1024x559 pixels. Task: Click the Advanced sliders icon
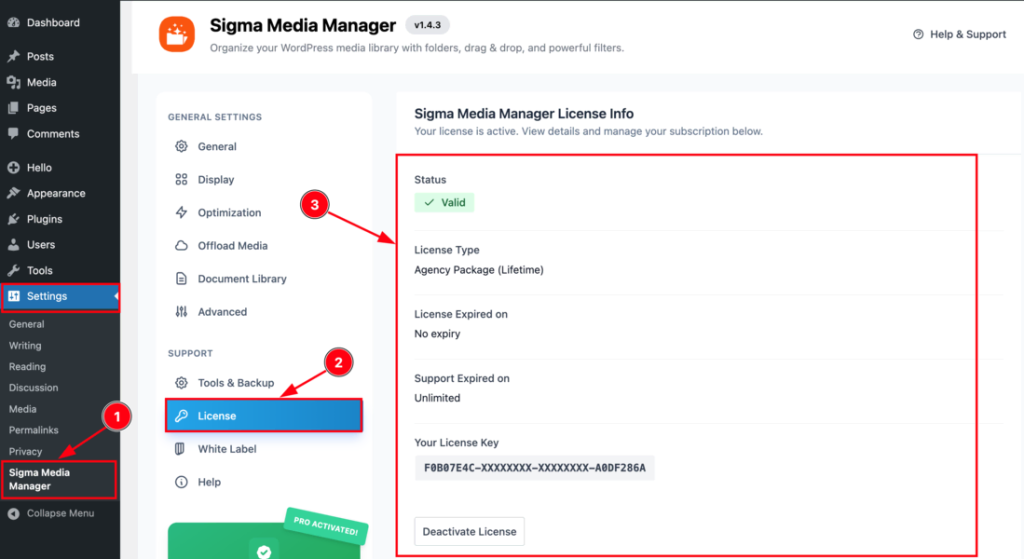[x=182, y=311]
